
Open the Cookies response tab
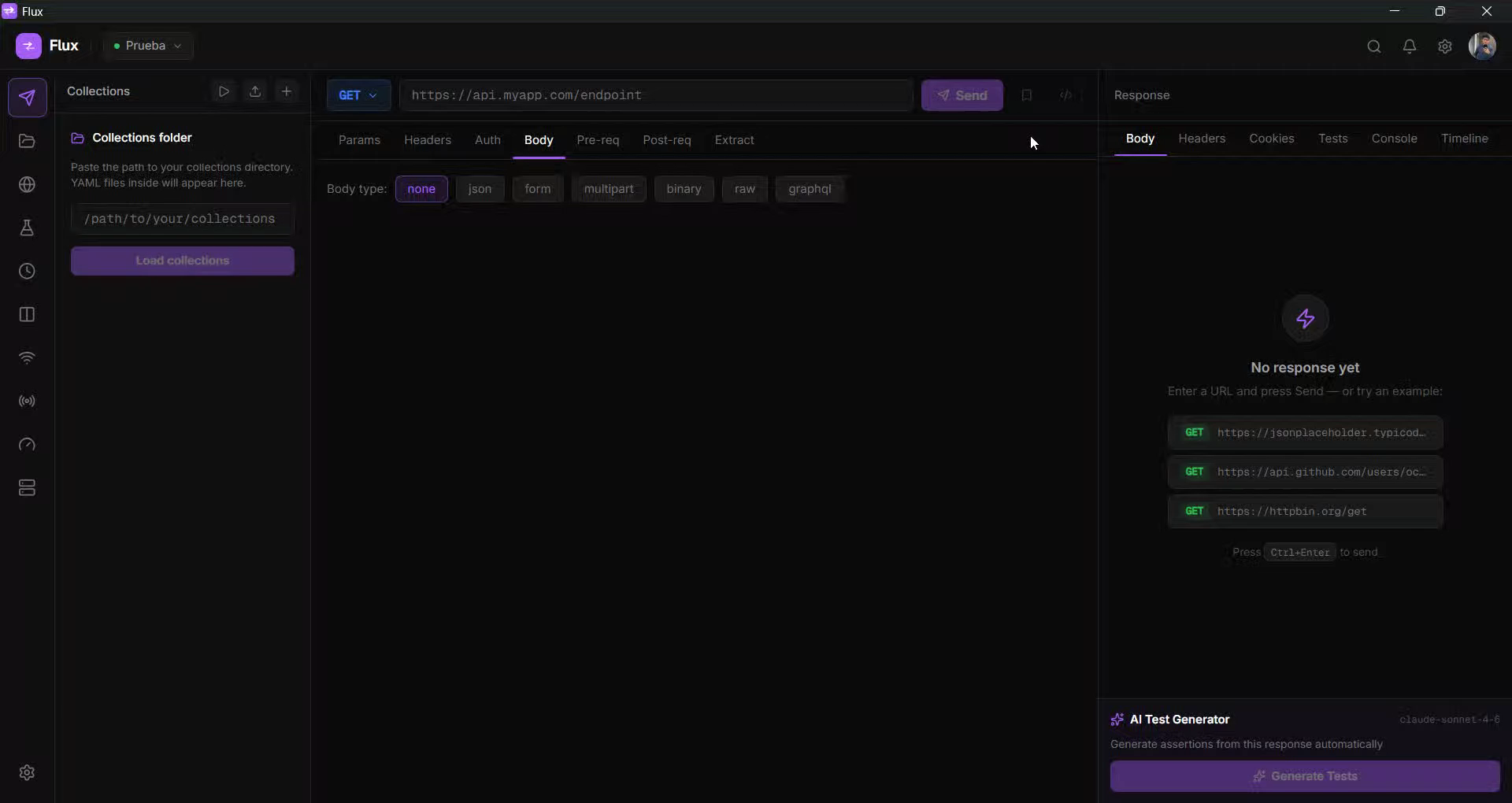coord(1271,139)
